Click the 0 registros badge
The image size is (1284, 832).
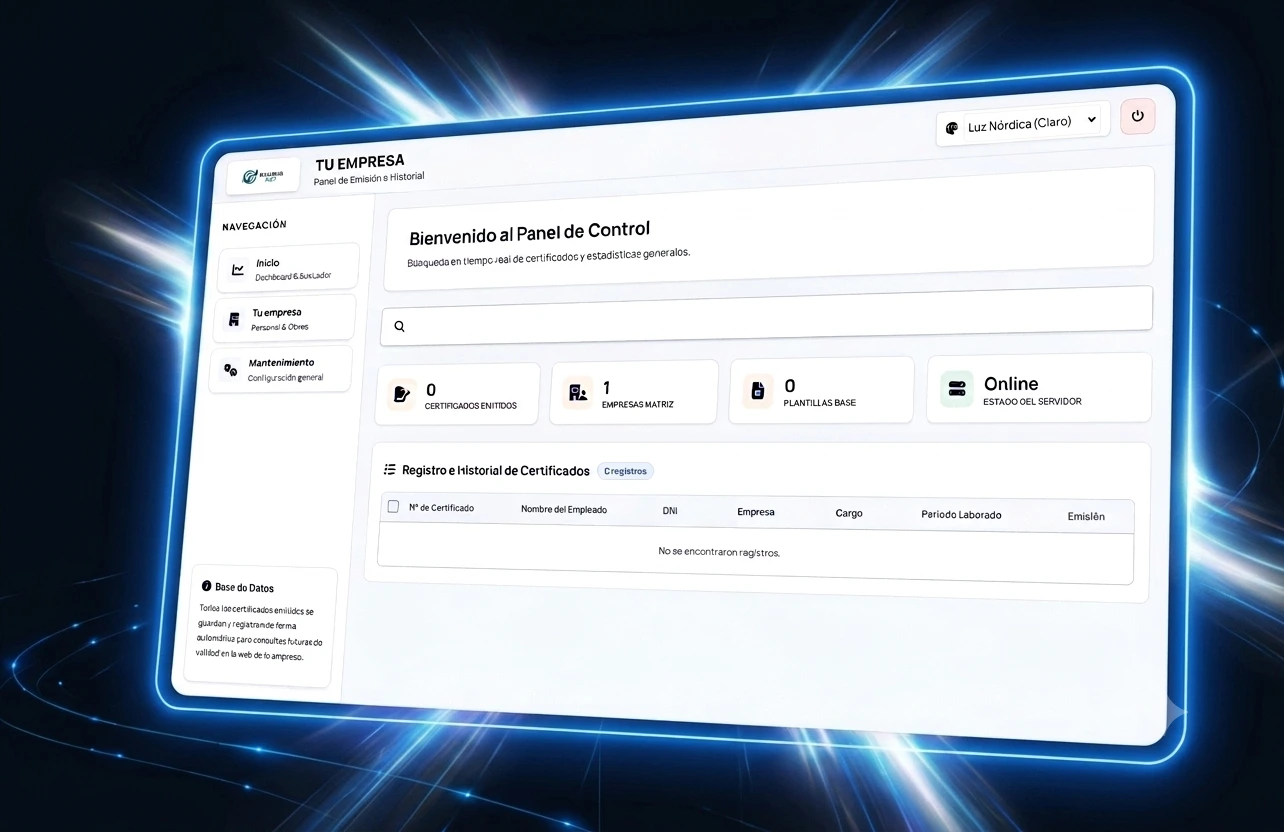[625, 471]
